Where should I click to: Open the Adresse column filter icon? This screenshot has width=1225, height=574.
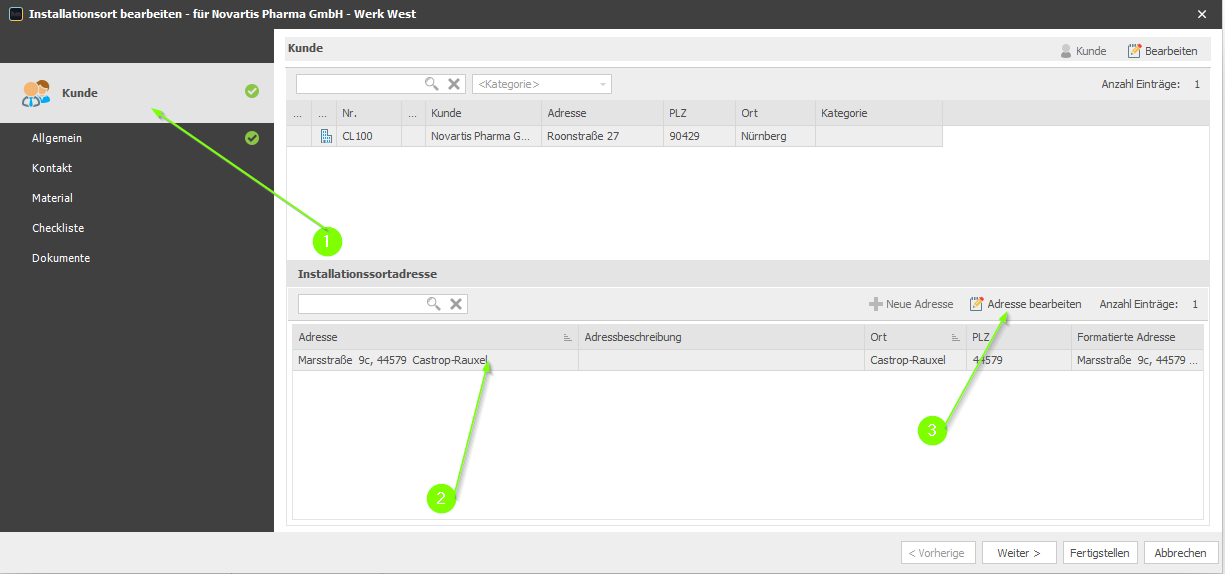pos(567,338)
